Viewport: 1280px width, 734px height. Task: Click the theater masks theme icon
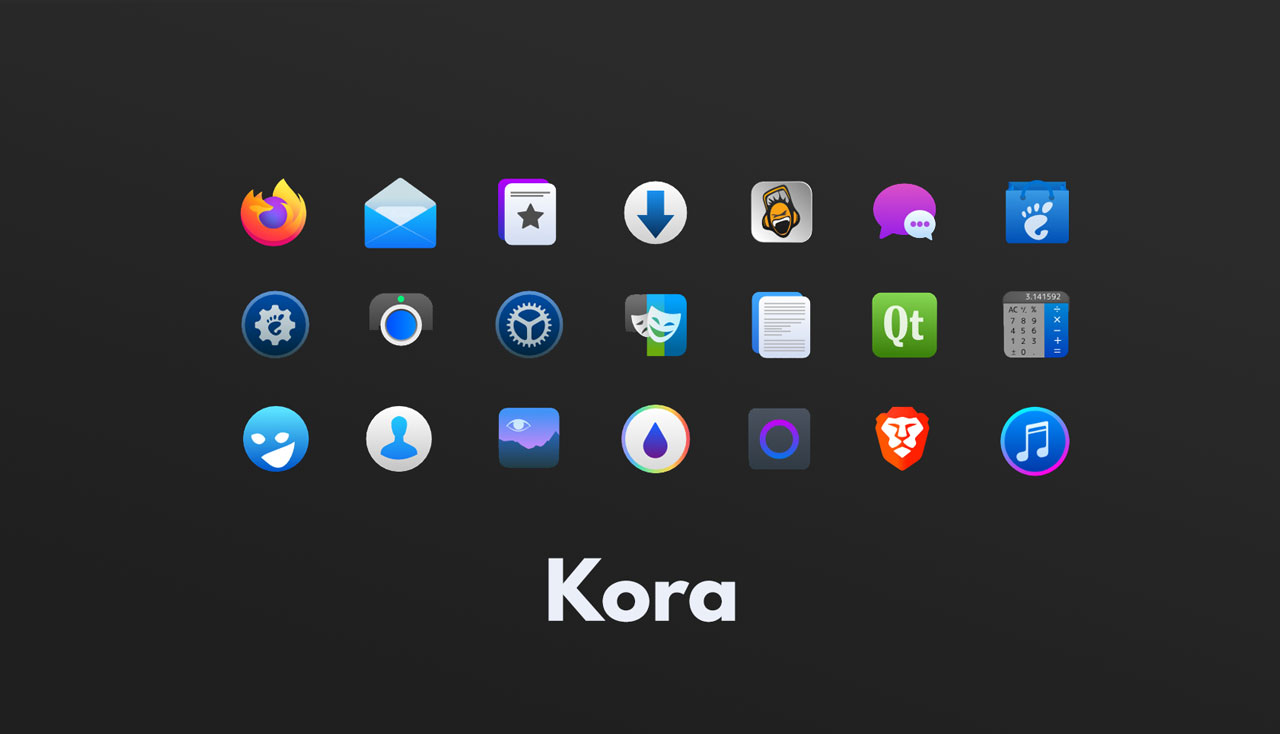click(655, 325)
